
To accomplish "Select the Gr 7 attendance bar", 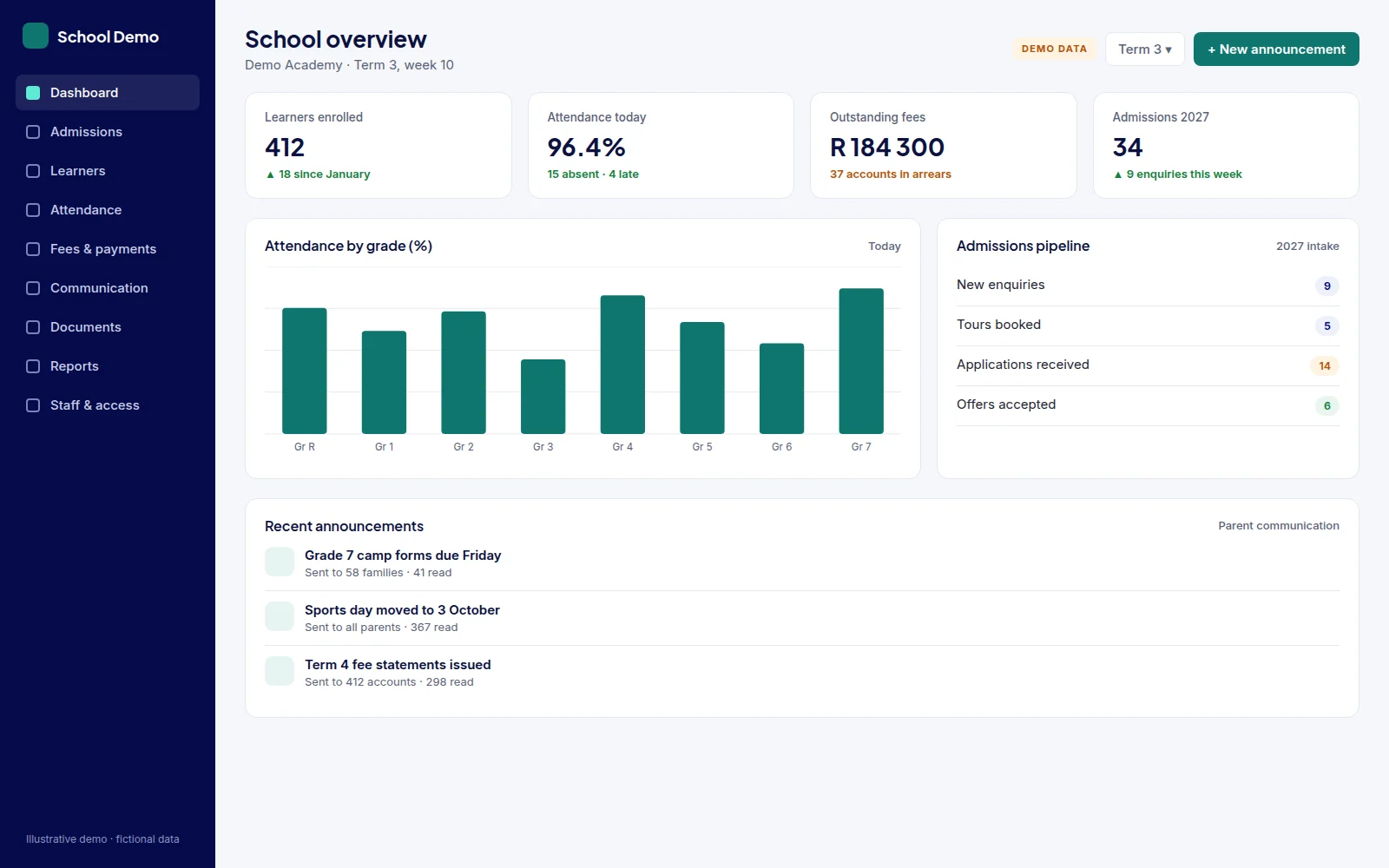I will coord(861,361).
